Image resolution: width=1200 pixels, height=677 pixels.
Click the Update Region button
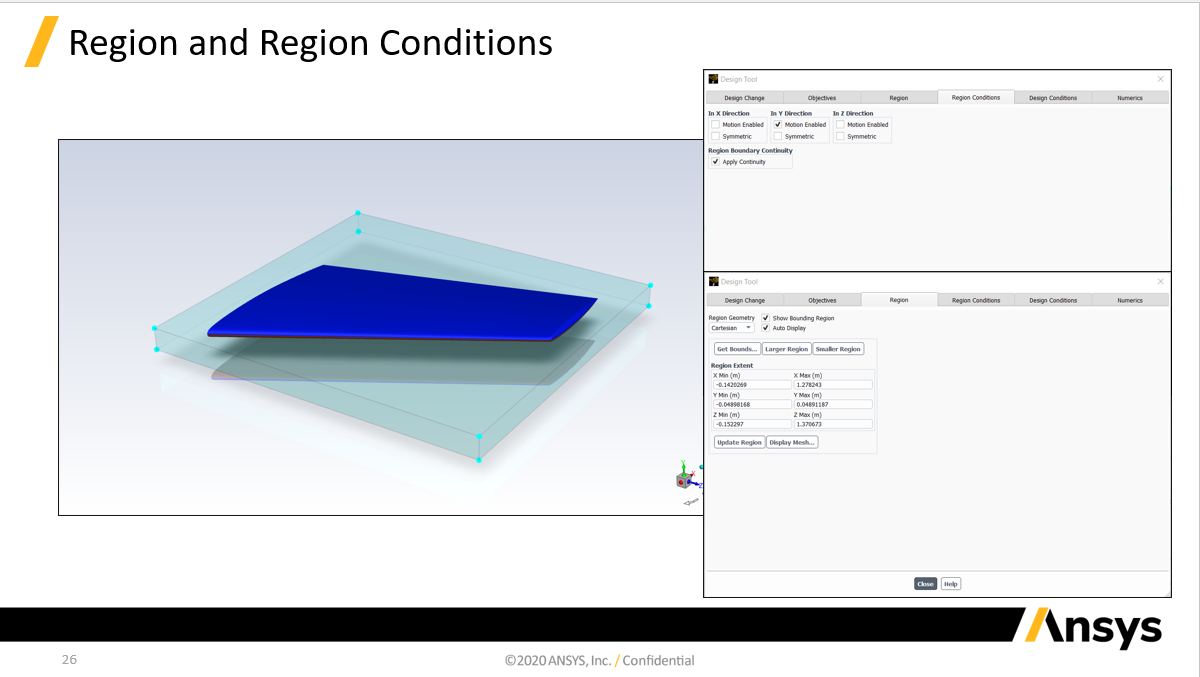pyautogui.click(x=739, y=442)
